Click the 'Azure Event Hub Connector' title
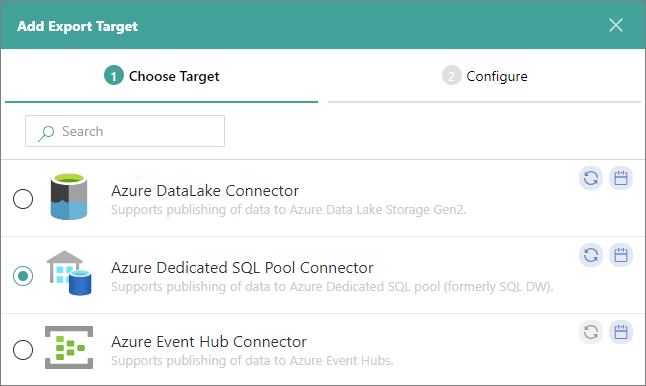This screenshot has height=386, width=646. (x=209, y=342)
